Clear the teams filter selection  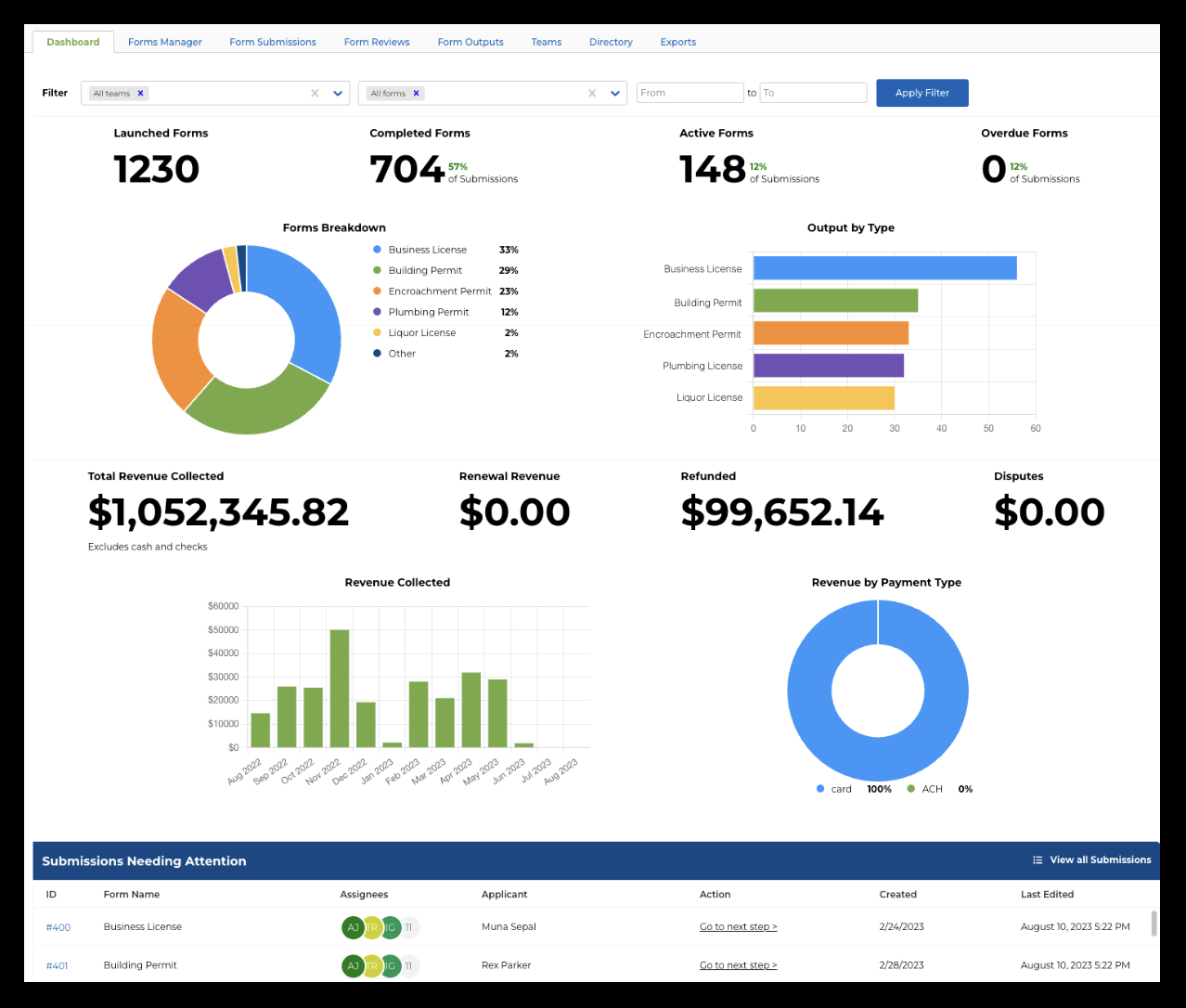pyautogui.click(x=315, y=93)
